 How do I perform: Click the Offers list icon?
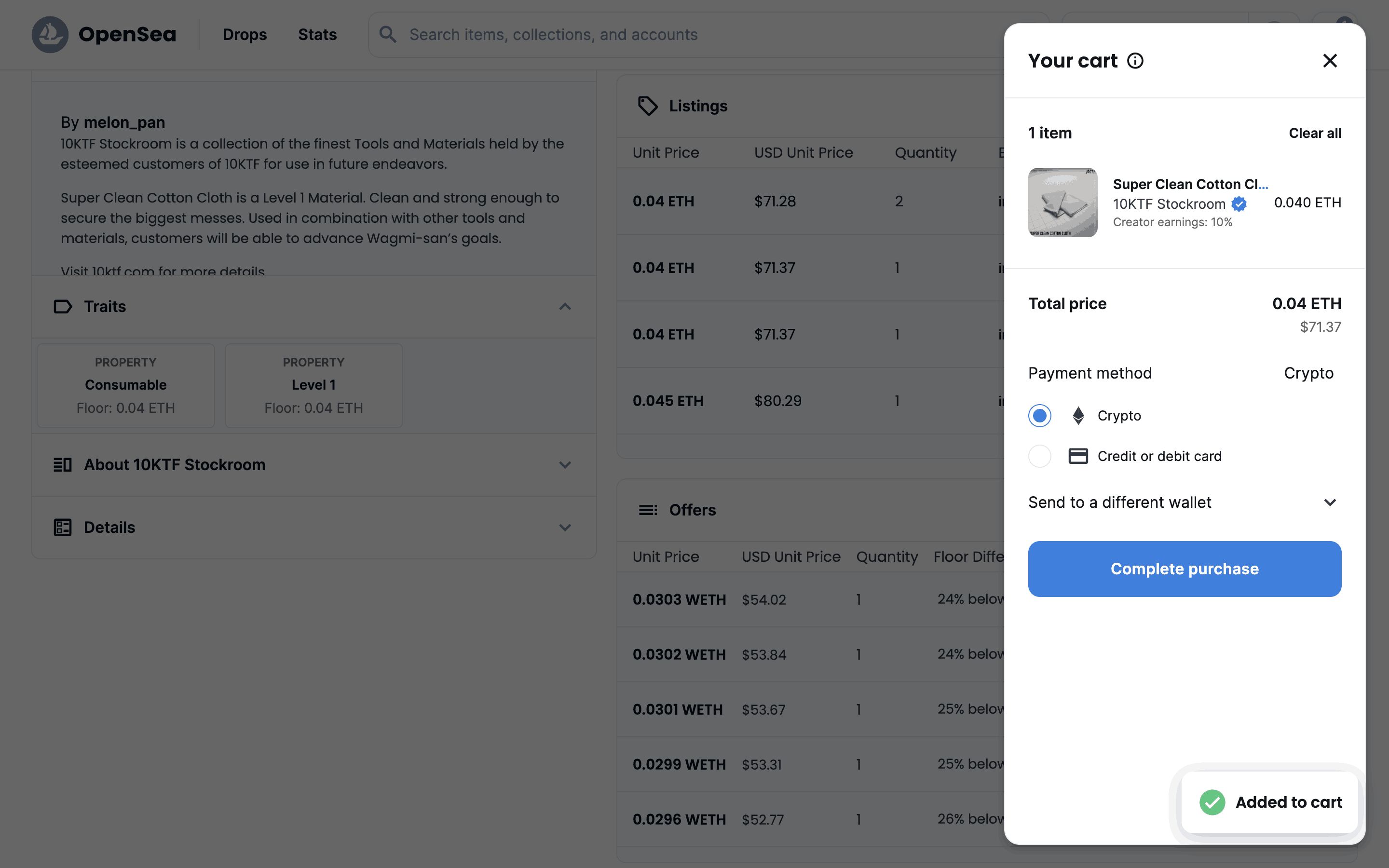648,510
